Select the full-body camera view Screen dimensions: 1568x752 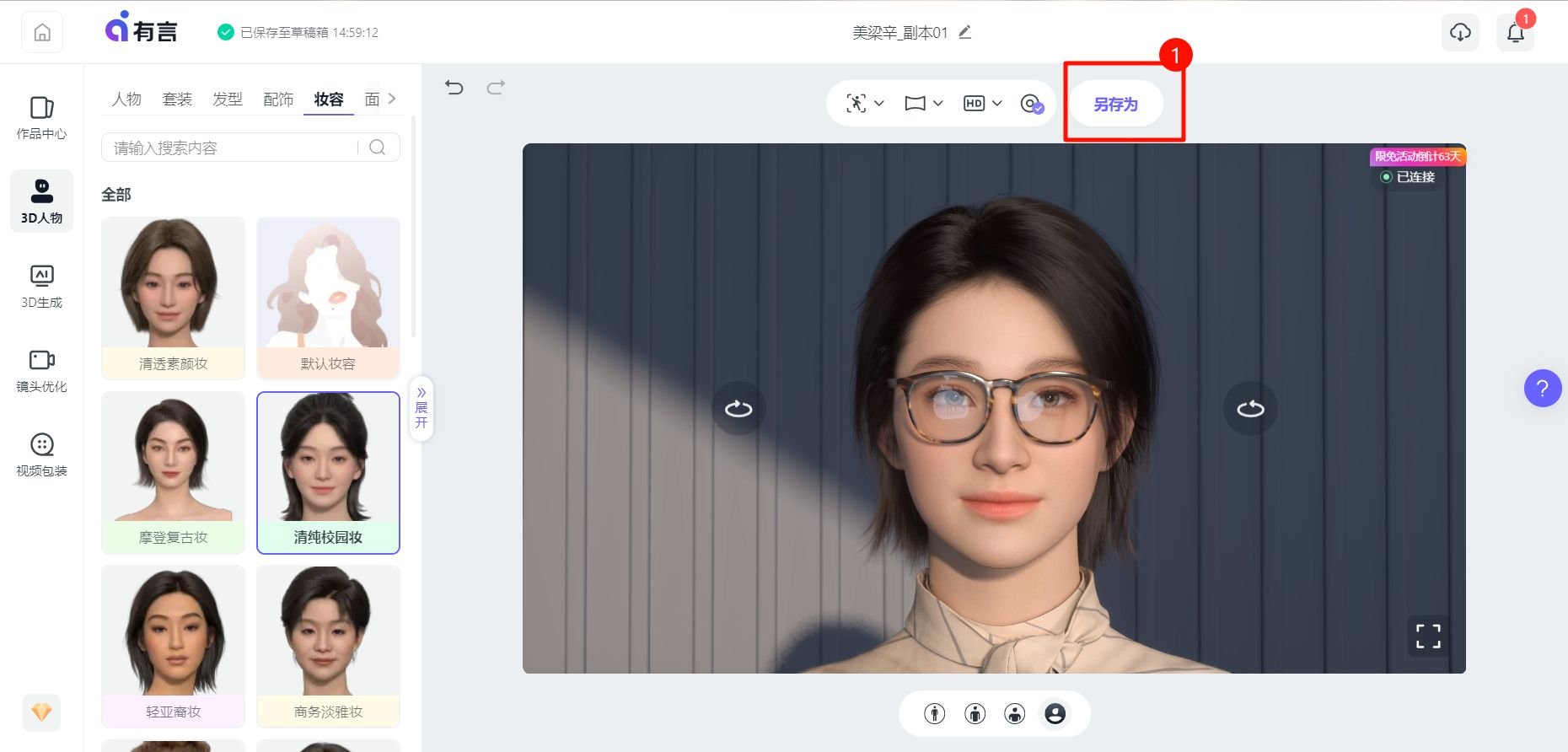(934, 714)
